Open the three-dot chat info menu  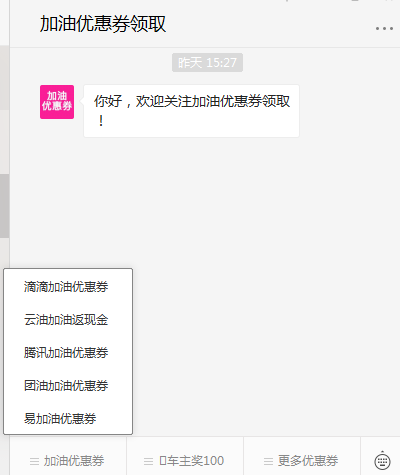[384, 29]
